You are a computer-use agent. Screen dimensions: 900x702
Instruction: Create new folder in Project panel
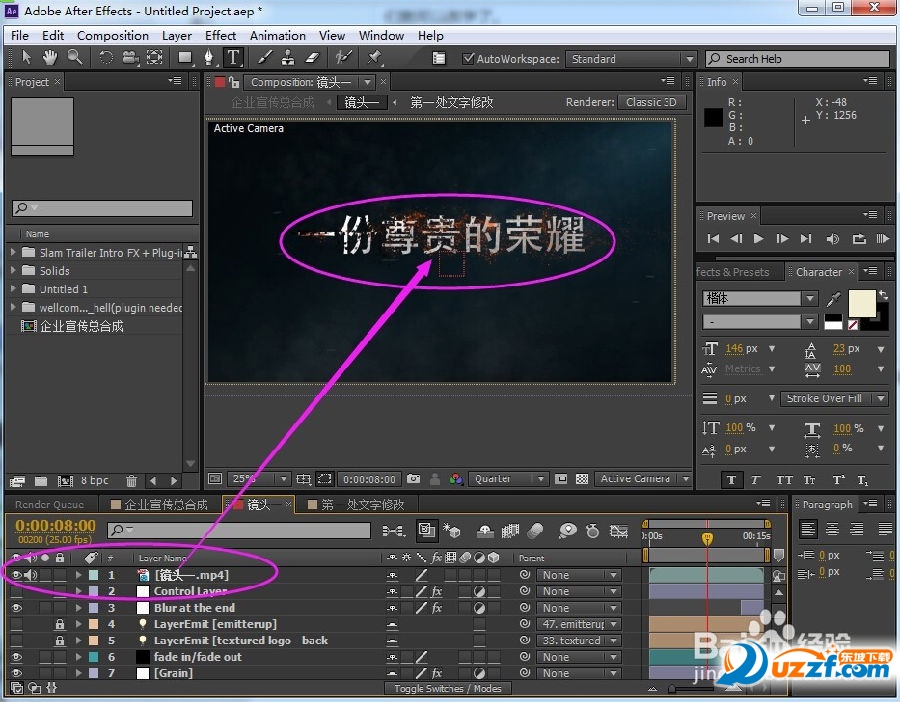tap(41, 481)
